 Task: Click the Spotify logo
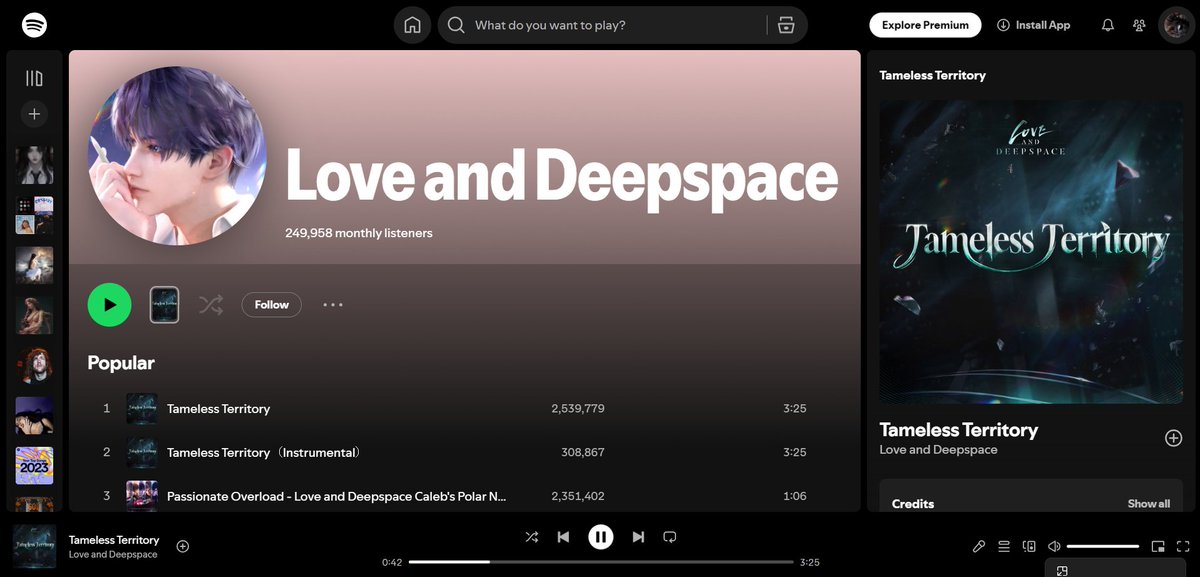pyautogui.click(x=34, y=25)
